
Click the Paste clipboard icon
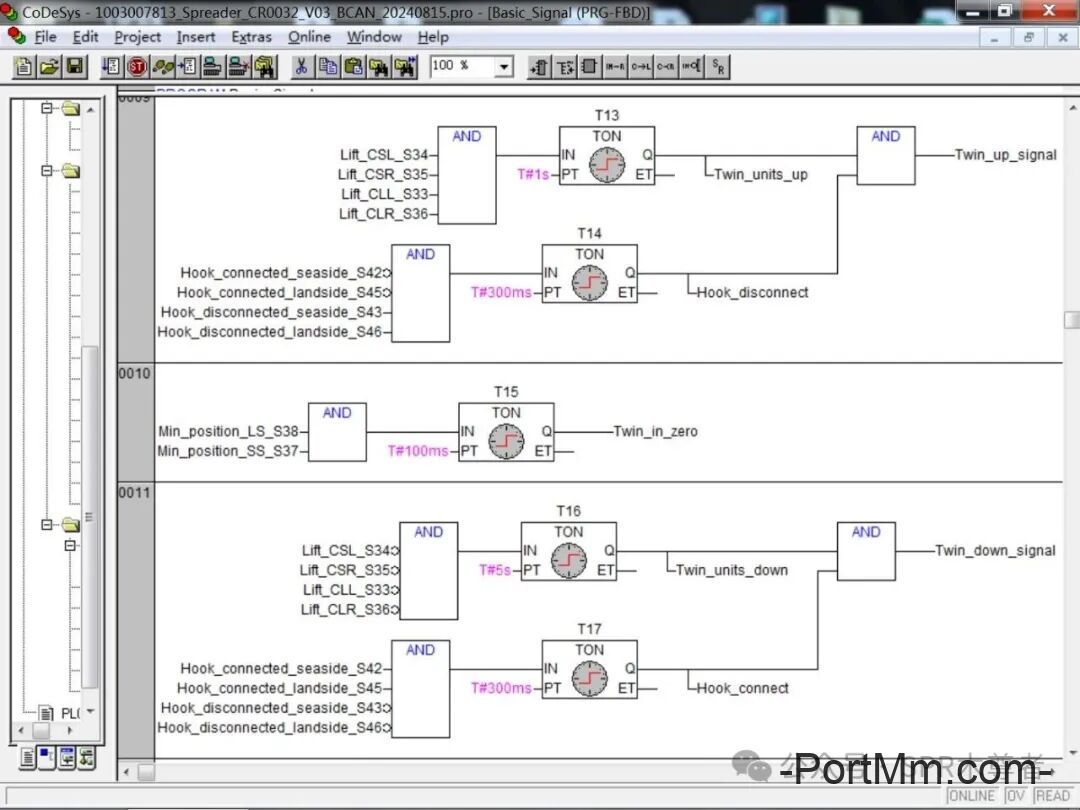[x=353, y=67]
